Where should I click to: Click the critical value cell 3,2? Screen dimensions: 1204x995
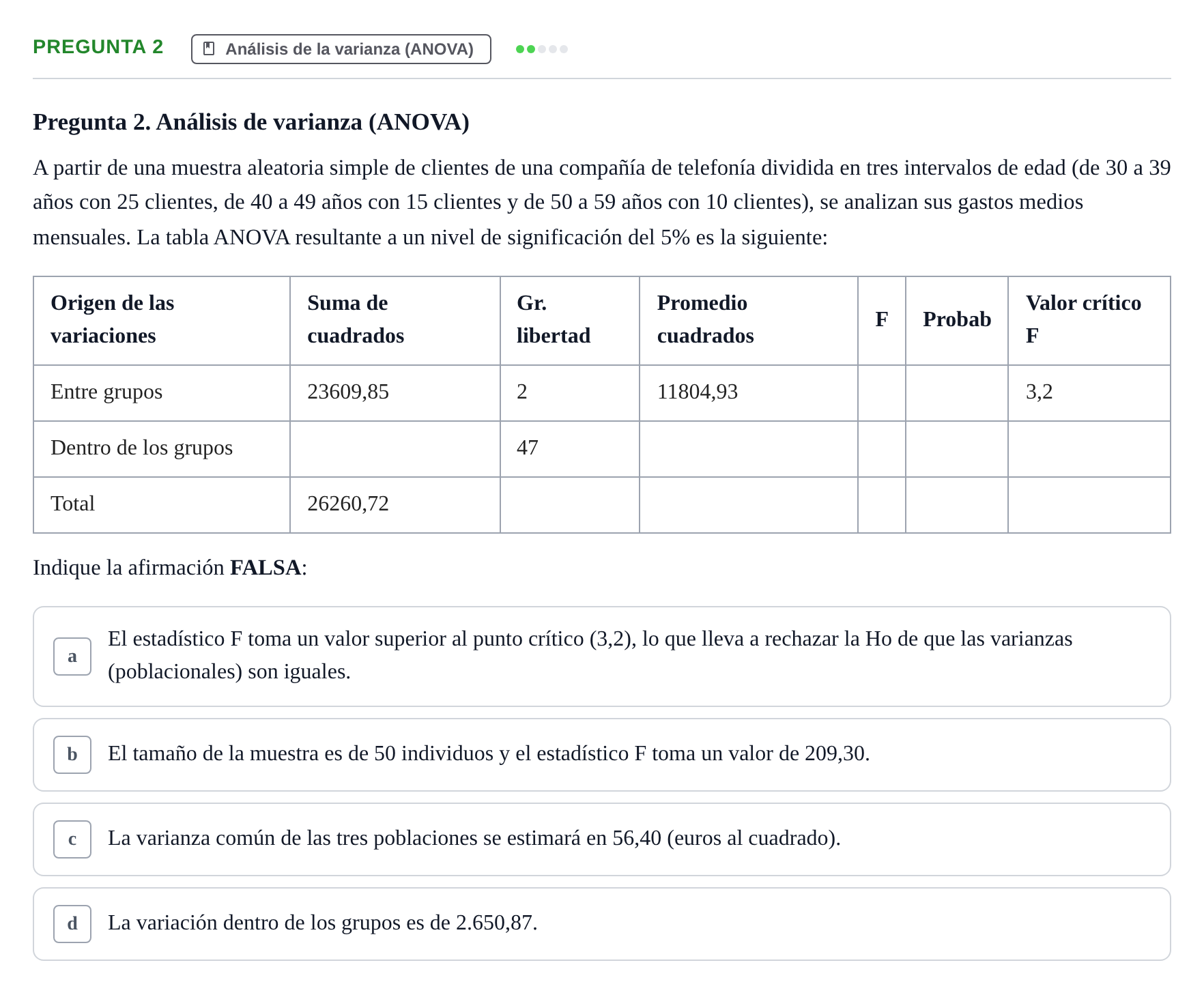click(x=1040, y=392)
